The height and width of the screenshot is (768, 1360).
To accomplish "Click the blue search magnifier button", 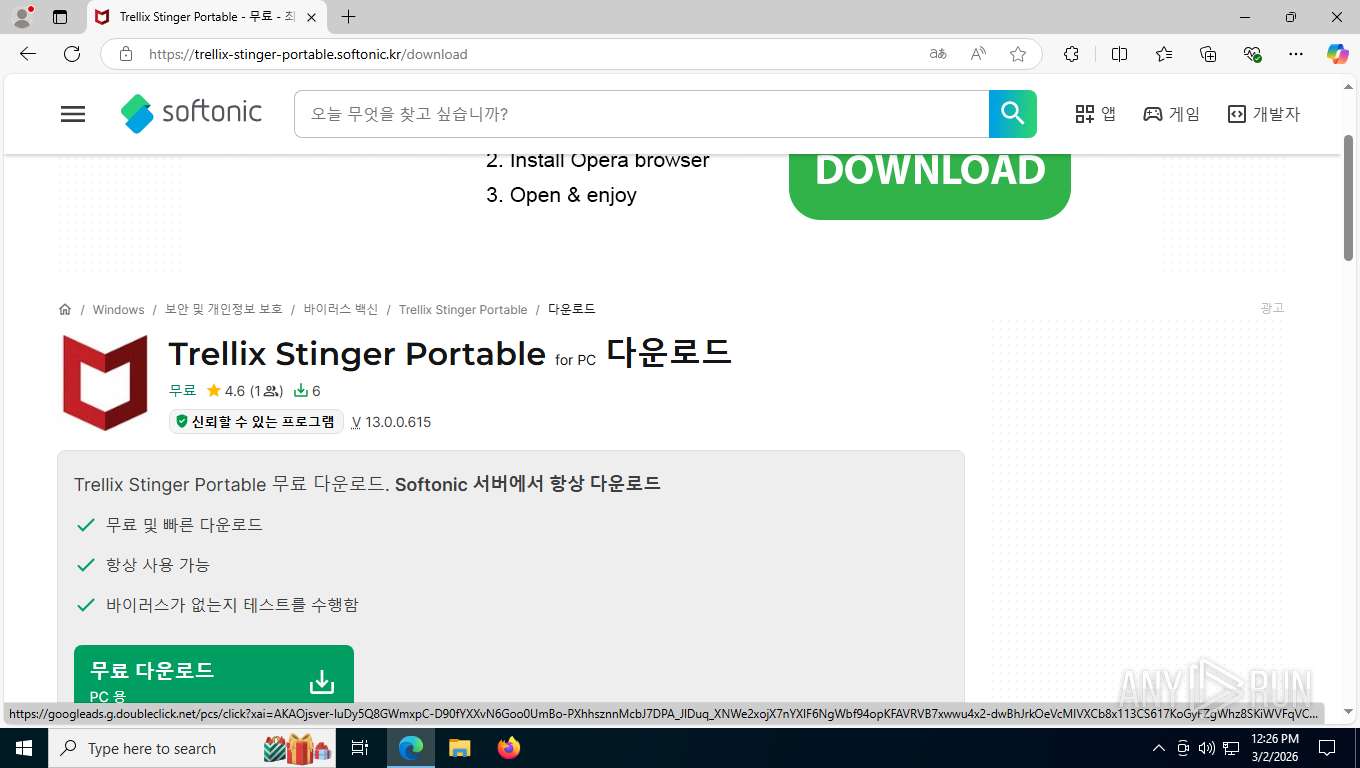I will [1013, 114].
